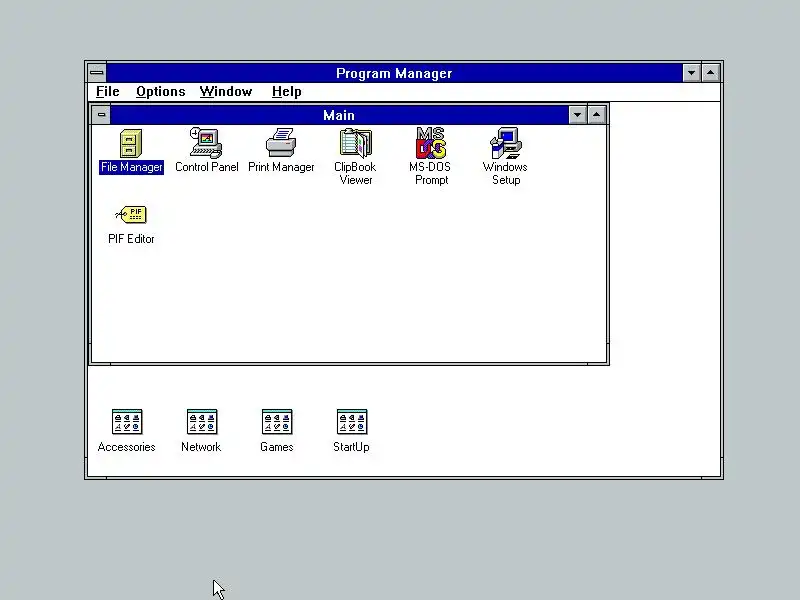Click the StartUp label text
Image resolution: width=800 pixels, height=600 pixels.
(351, 447)
